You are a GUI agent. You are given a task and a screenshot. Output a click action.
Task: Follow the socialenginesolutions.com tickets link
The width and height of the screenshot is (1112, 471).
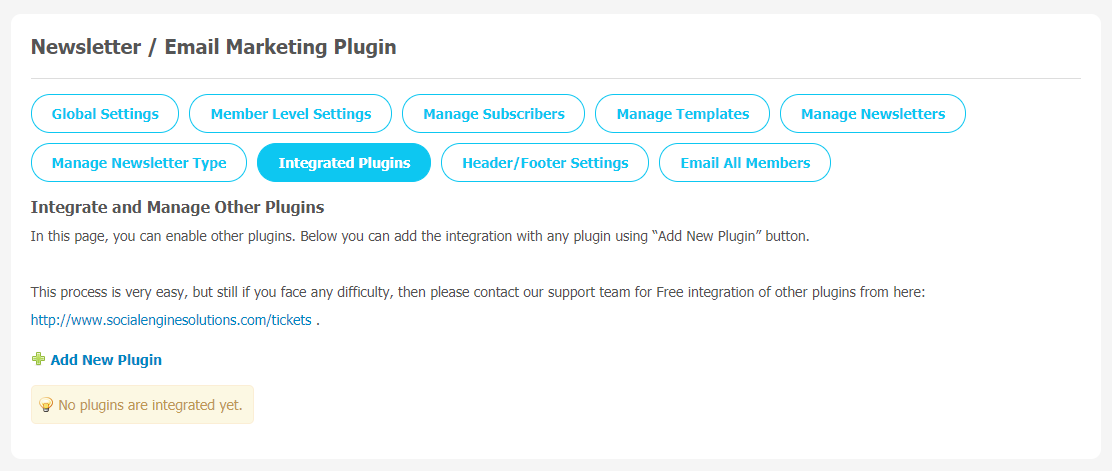[x=171, y=320]
